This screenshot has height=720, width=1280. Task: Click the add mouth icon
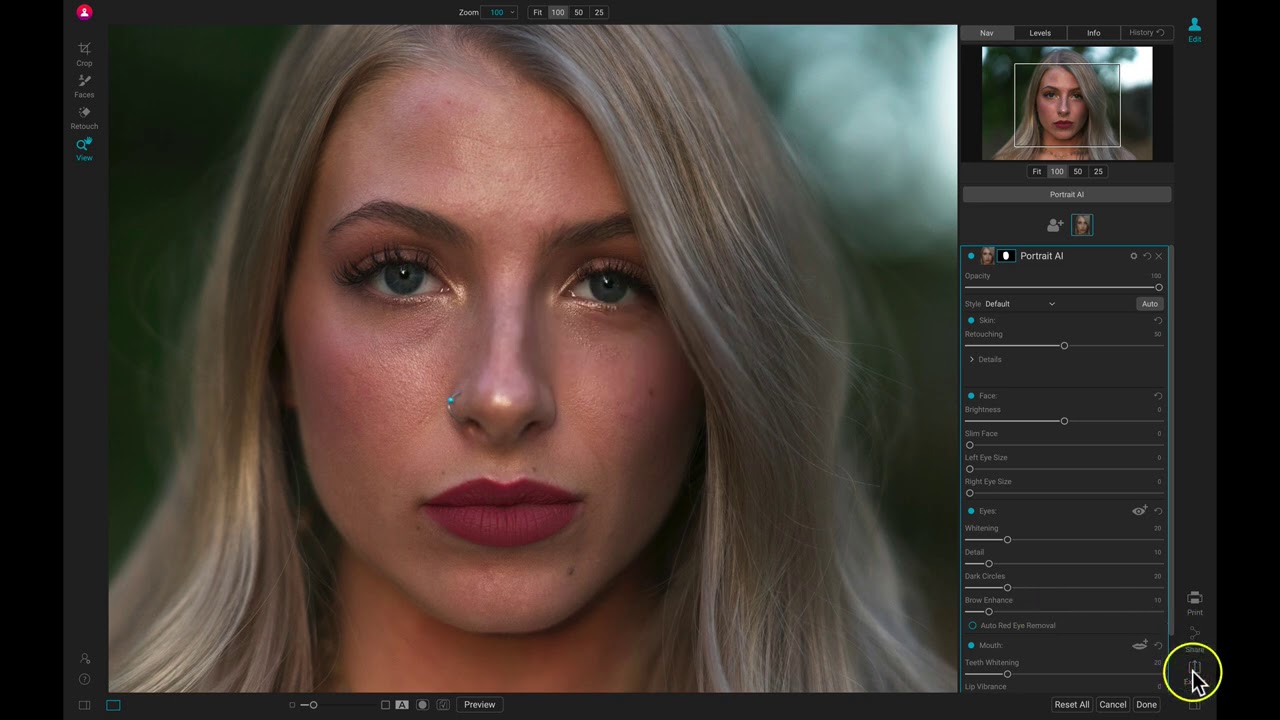pos(1139,646)
